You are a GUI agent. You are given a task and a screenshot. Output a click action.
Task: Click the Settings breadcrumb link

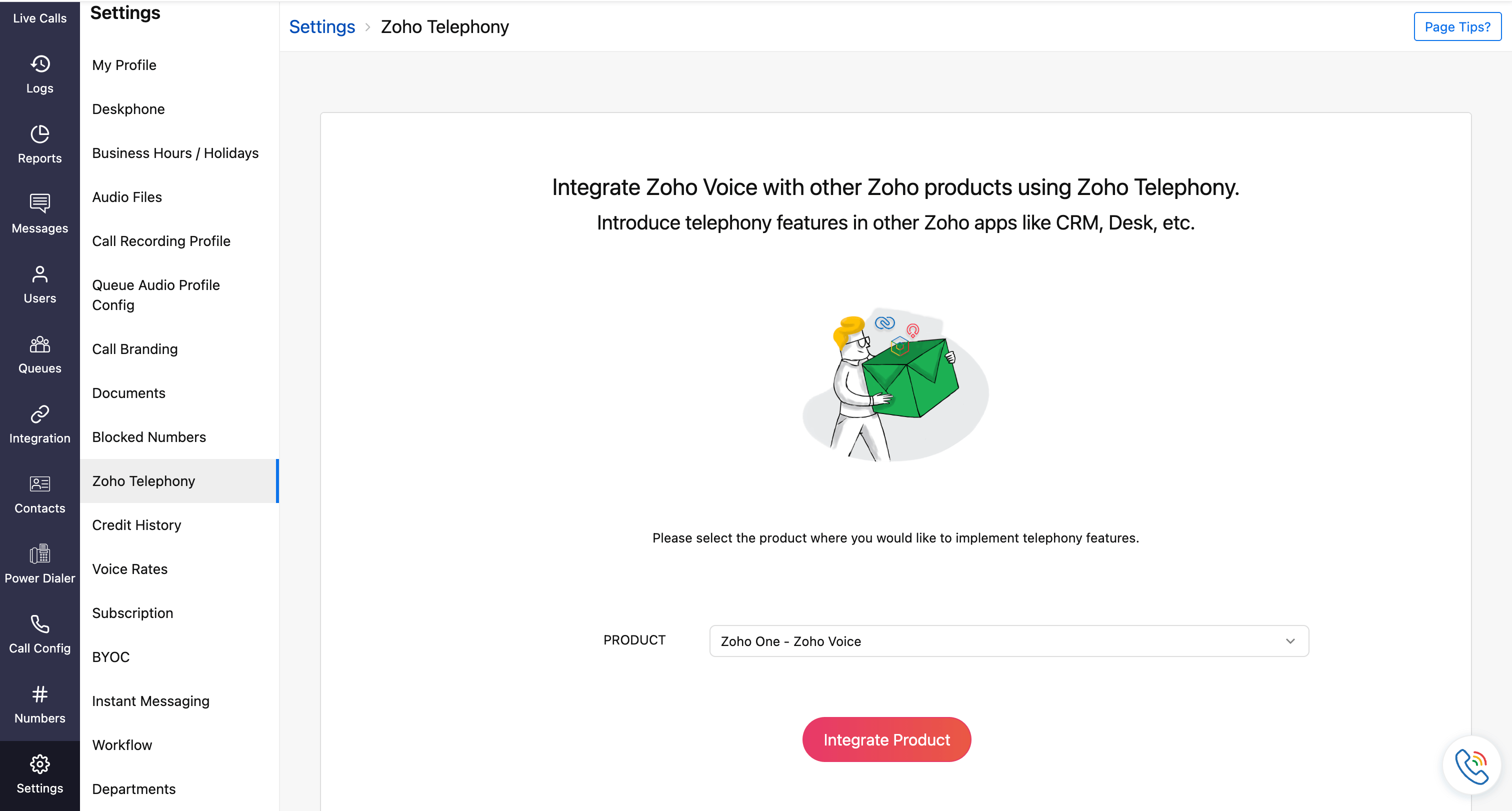pyautogui.click(x=321, y=27)
